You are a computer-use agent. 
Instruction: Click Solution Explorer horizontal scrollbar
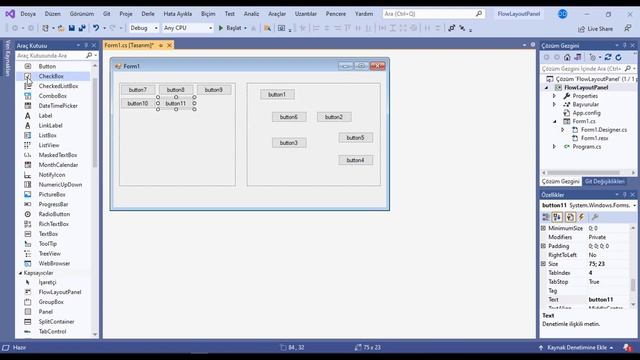(x=584, y=173)
